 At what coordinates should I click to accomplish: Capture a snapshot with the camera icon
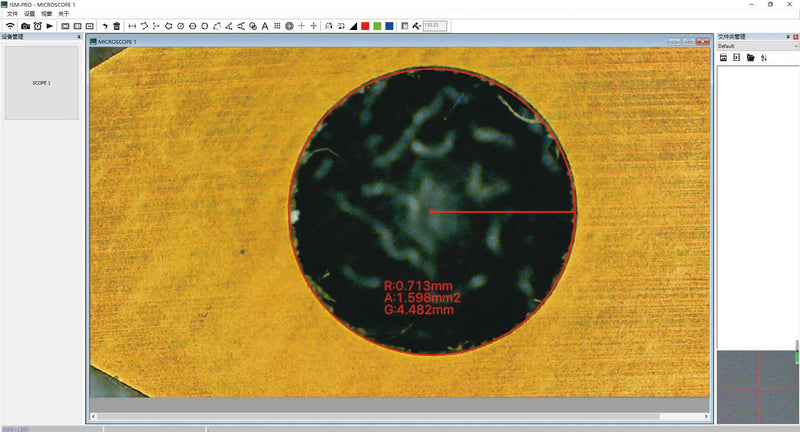pos(25,26)
